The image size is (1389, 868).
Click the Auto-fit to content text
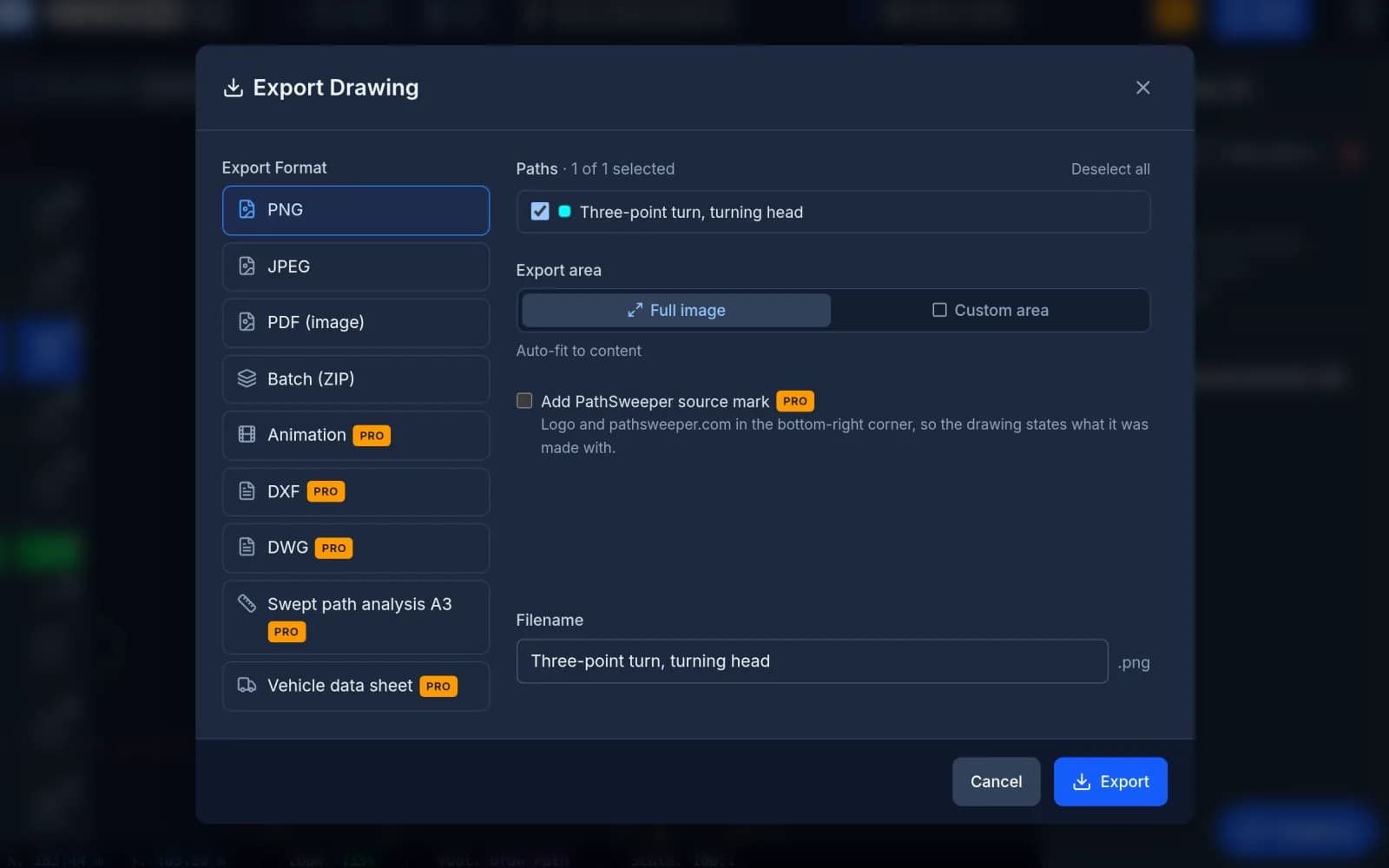click(x=578, y=351)
